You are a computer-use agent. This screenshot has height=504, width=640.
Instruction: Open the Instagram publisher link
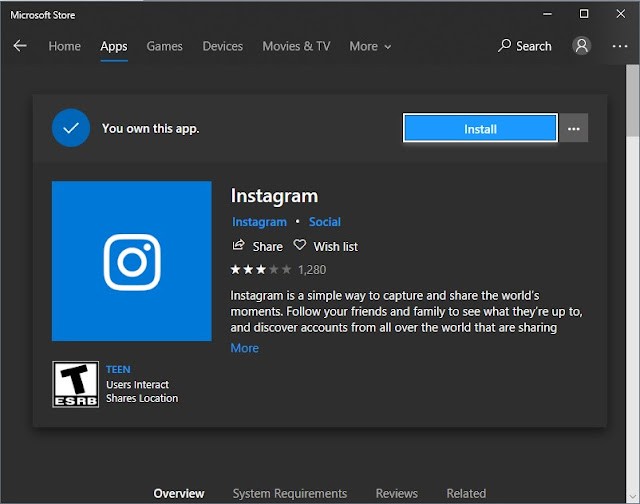(x=259, y=222)
